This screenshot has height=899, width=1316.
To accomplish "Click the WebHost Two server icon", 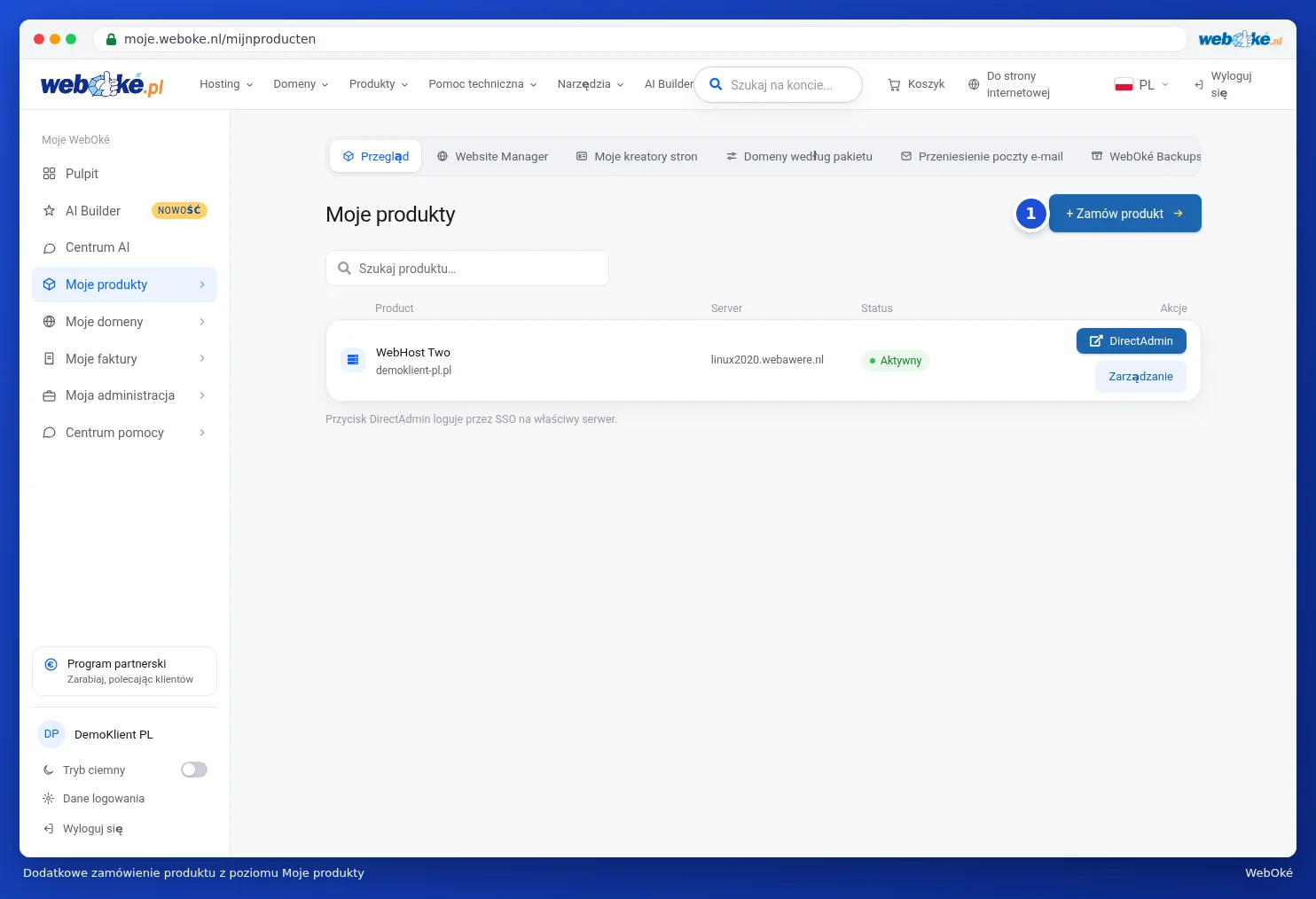I will tap(353, 360).
